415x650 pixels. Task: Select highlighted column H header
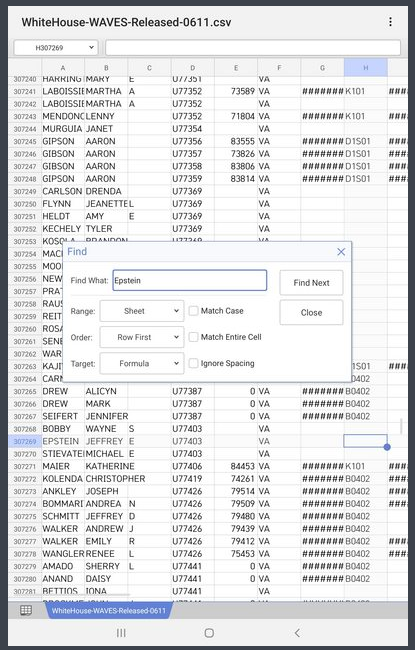click(x=366, y=68)
